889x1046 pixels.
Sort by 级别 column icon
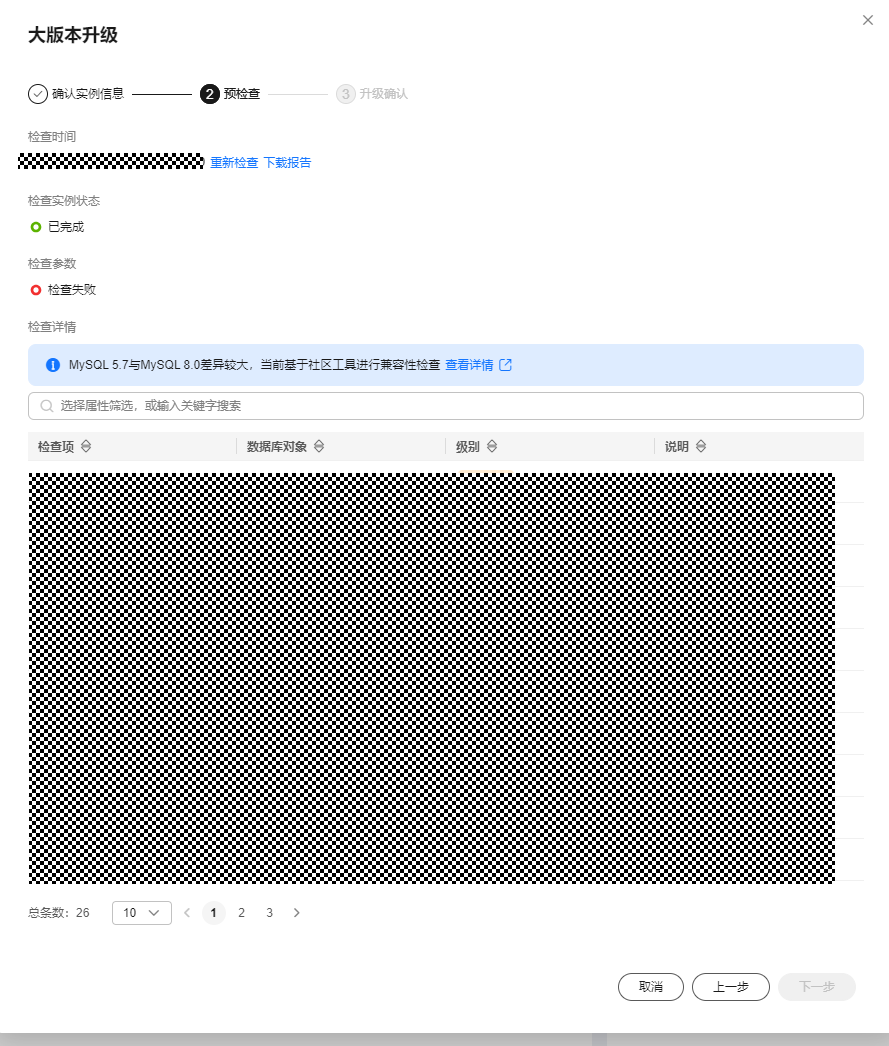[492, 446]
